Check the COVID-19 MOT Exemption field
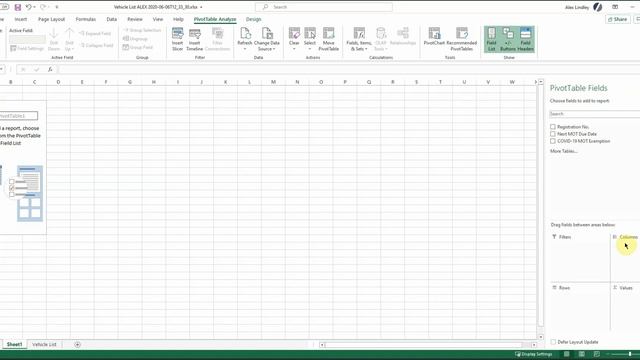 pos(553,141)
